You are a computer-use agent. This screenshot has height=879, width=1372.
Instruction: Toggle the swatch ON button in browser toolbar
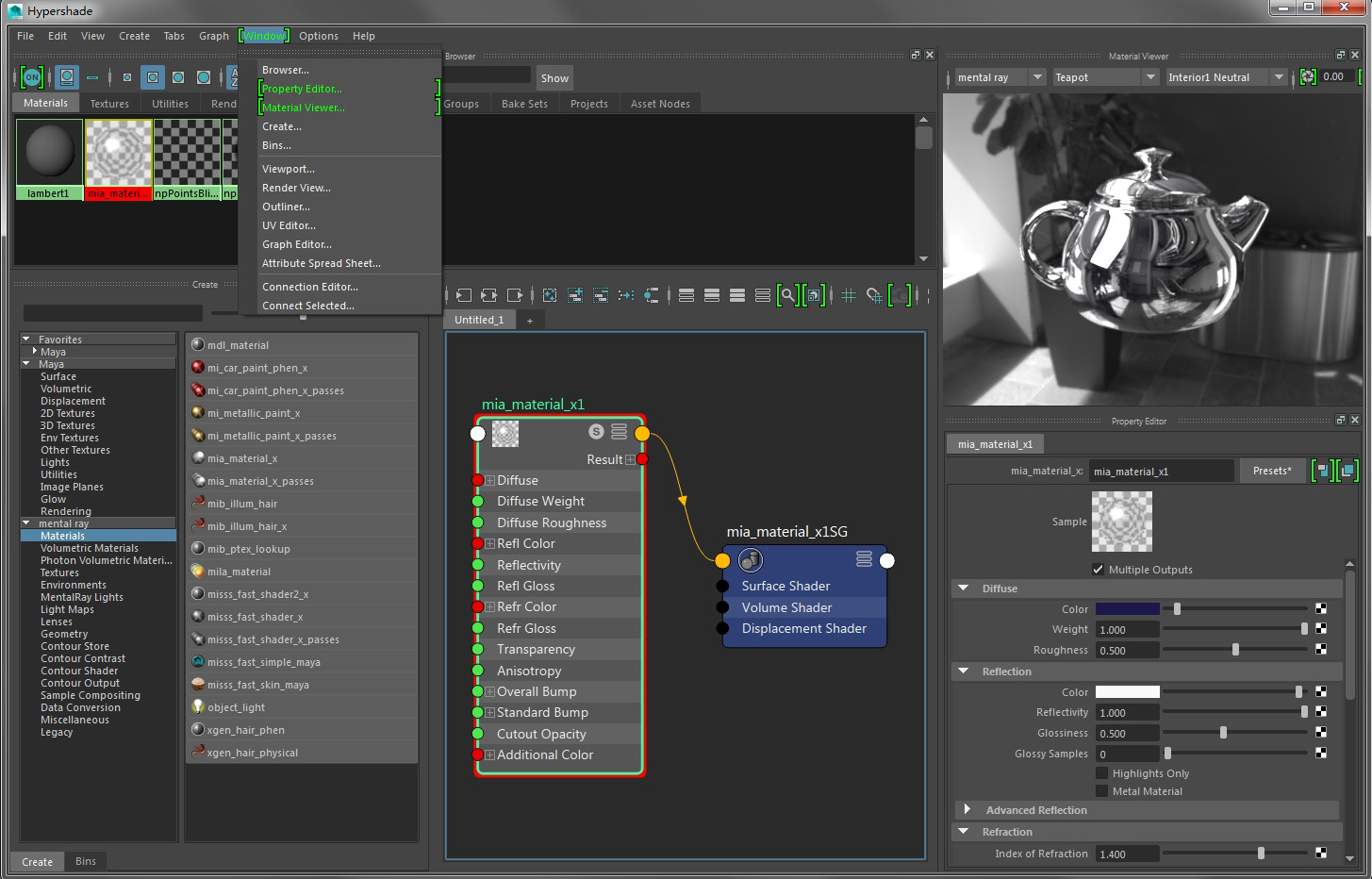[32, 77]
